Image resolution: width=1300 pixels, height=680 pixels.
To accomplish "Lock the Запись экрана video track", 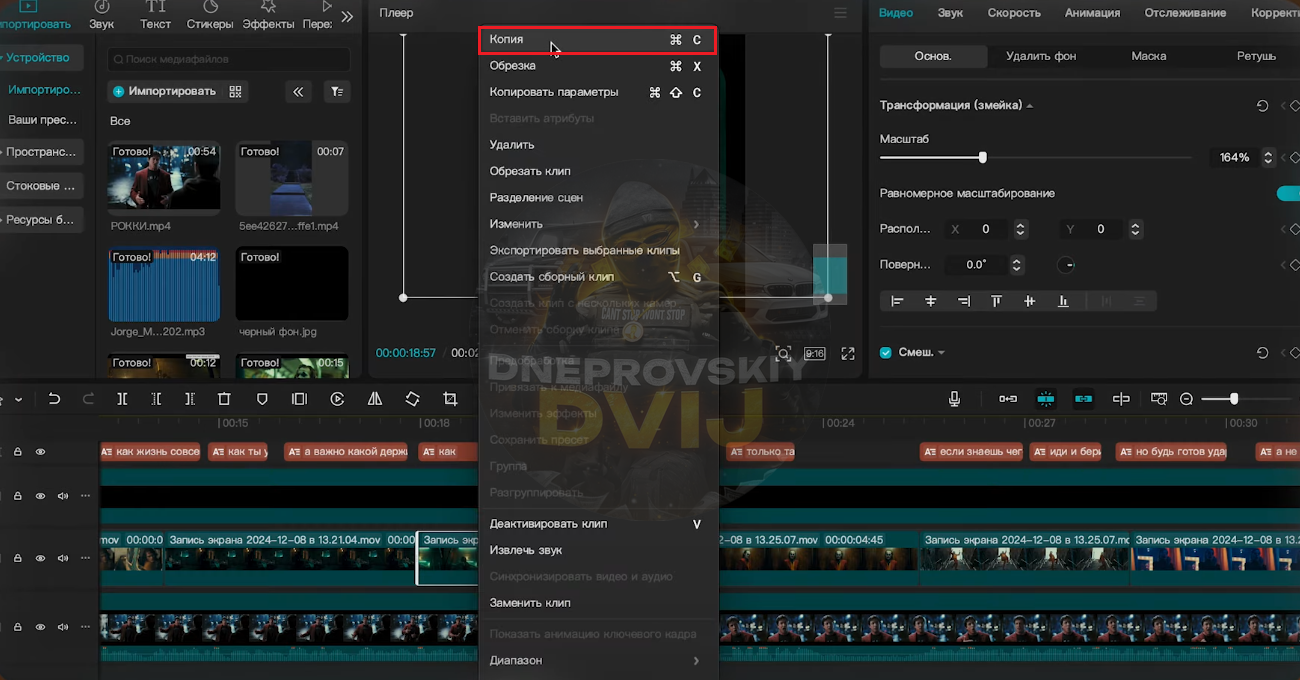I will (x=18, y=558).
